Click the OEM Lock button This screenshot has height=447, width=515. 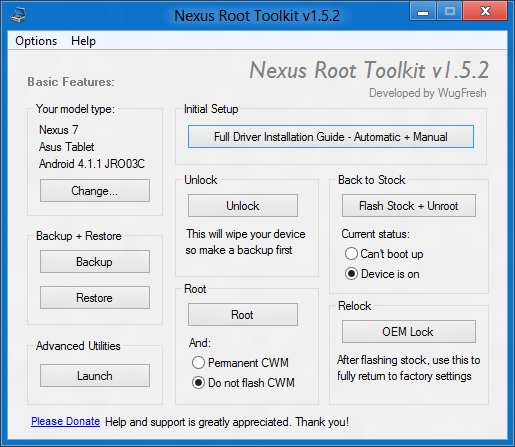click(x=409, y=332)
